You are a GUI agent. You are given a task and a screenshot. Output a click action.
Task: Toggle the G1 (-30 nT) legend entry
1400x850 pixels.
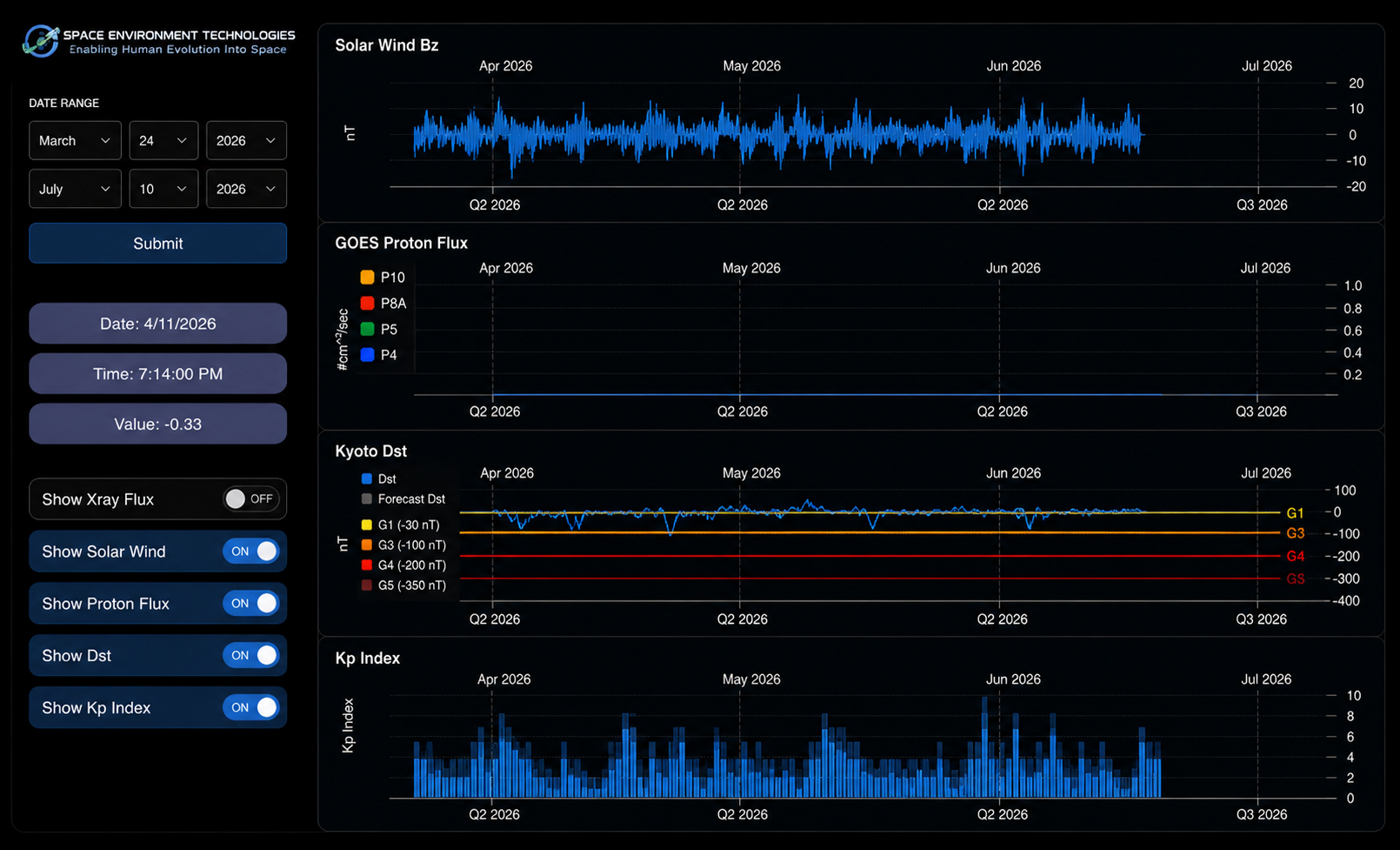point(400,525)
